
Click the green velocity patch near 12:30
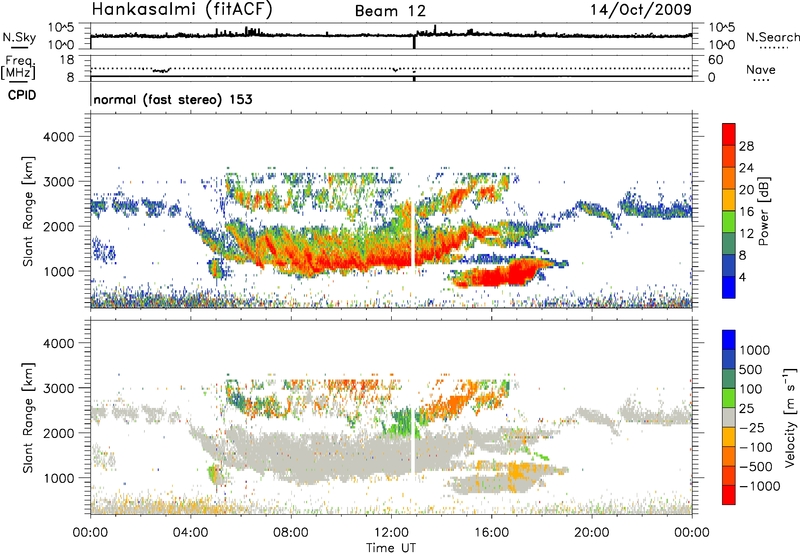tap(401, 422)
